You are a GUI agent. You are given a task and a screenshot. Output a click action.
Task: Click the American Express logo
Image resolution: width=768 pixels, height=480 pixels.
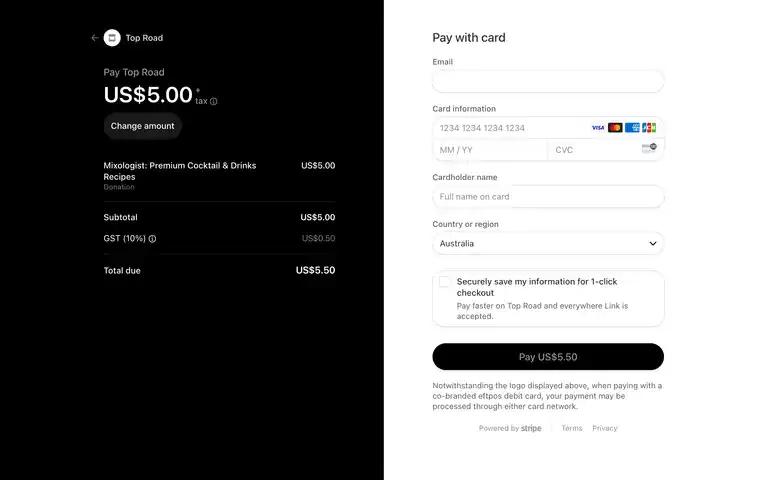coord(632,128)
